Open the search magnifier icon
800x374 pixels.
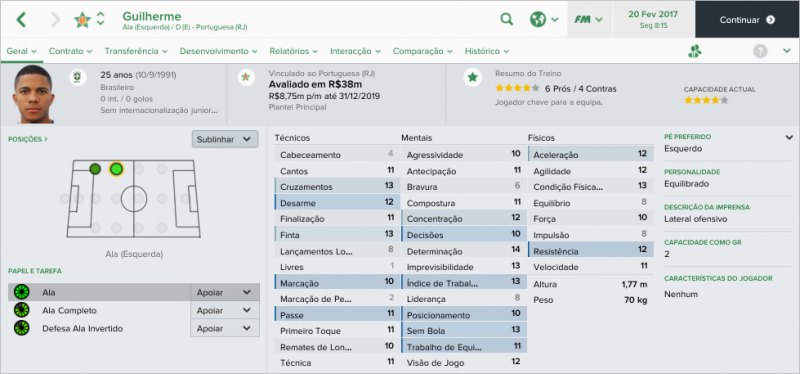pos(506,19)
